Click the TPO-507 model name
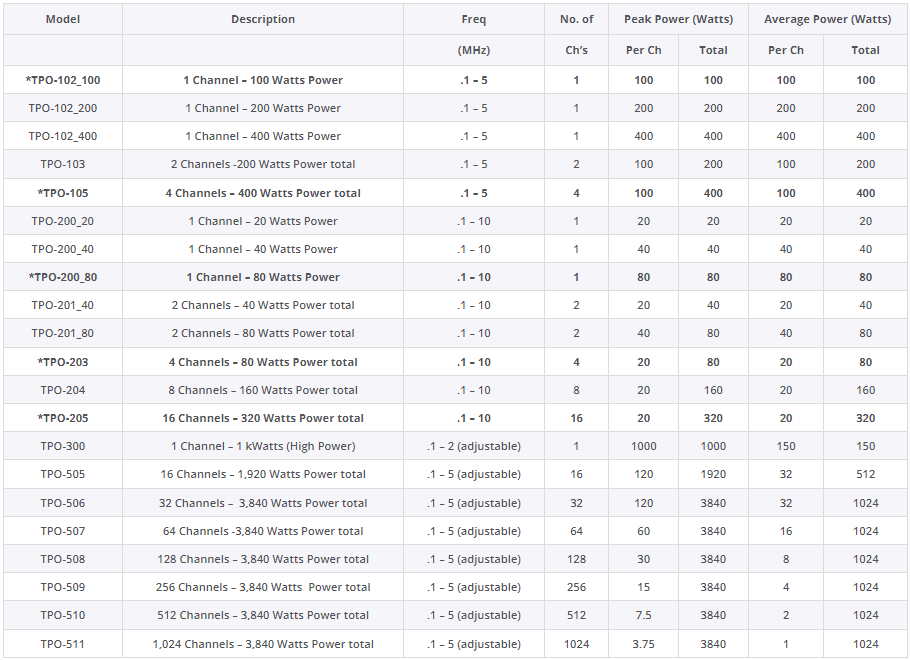Screen dimensions: 910x660 point(63,531)
